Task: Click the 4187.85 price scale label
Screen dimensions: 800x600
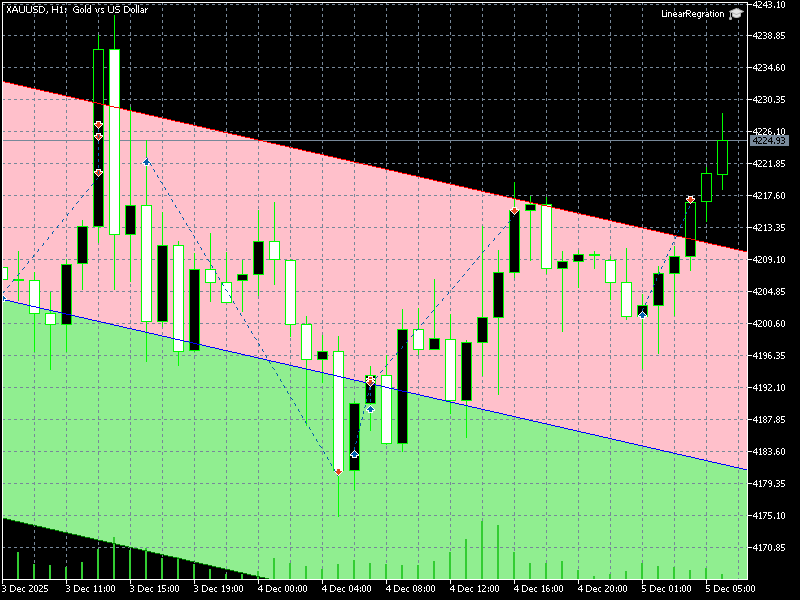Action: tap(769, 419)
